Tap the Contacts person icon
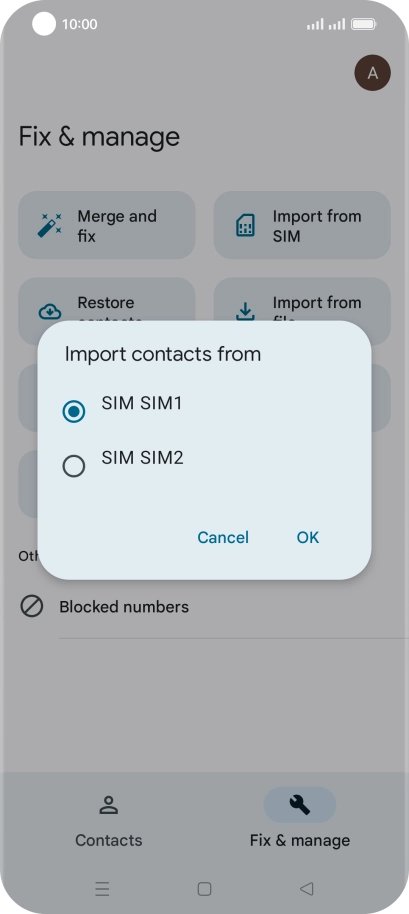 pos(109,806)
